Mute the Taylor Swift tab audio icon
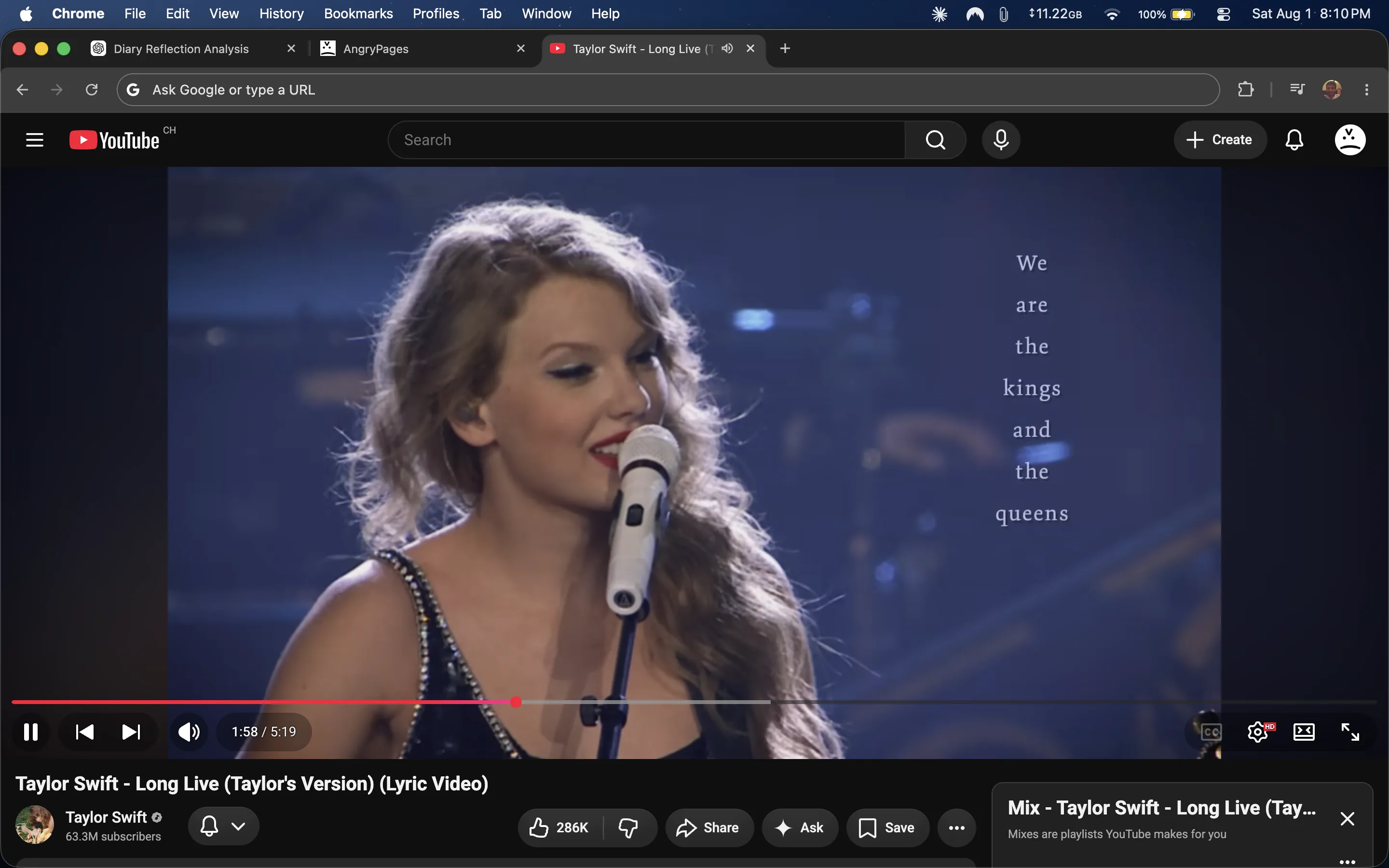Screen dimensions: 1389x868 (x=727, y=48)
